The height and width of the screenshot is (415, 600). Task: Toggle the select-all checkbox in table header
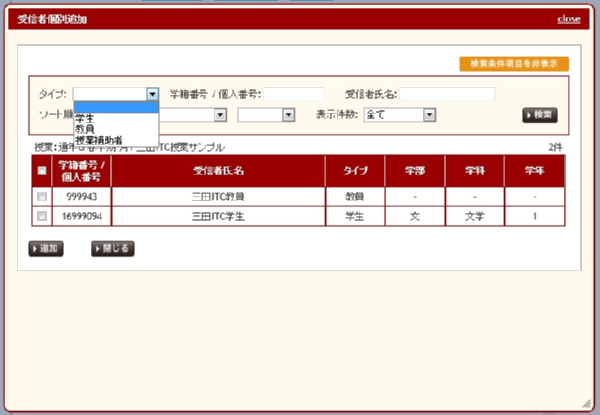tap(41, 171)
